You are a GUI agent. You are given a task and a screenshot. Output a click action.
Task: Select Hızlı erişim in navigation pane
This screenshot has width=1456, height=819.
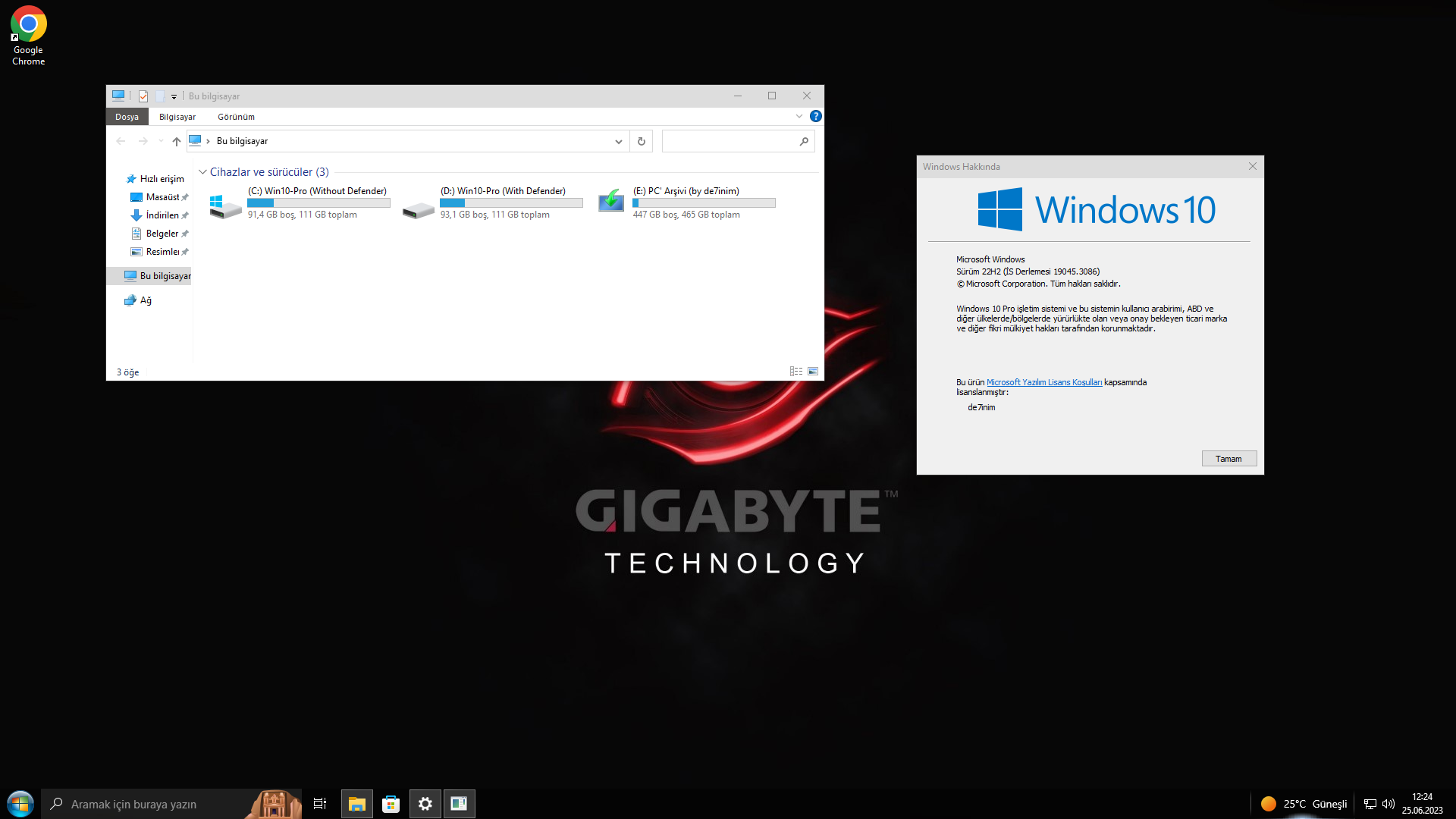(155, 179)
